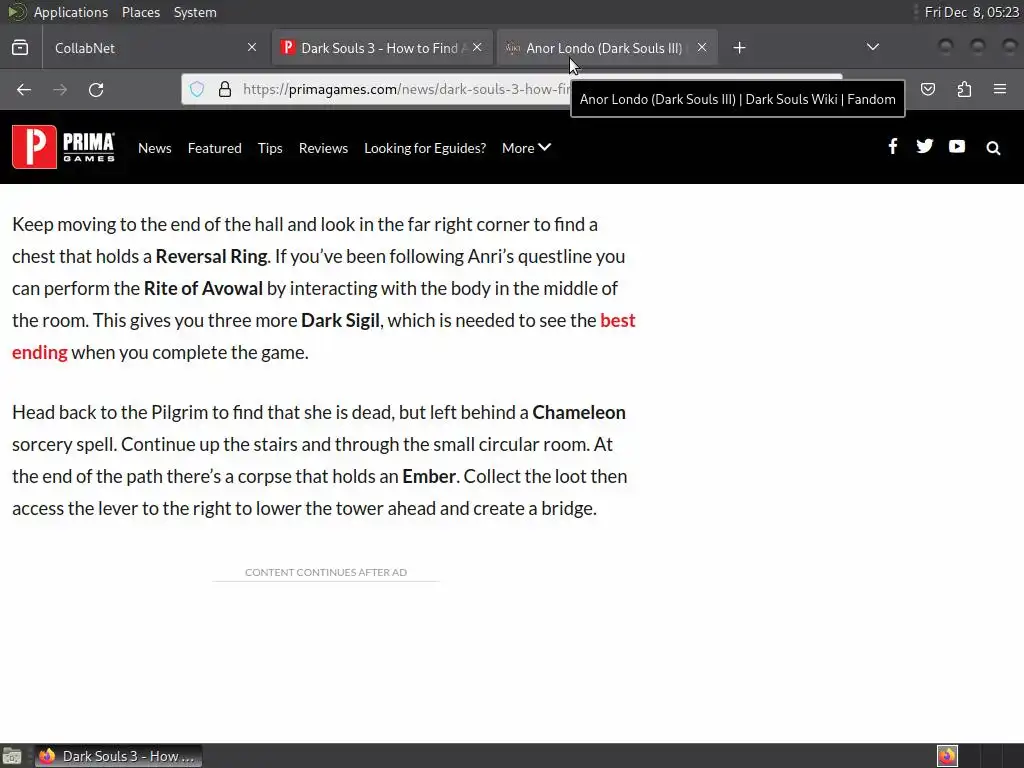Go back to the previous page
Screen dimensions: 1024x768
point(24,89)
